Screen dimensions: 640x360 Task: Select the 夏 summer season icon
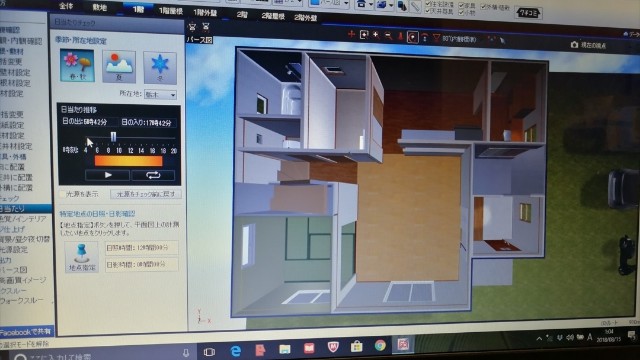click(x=119, y=67)
